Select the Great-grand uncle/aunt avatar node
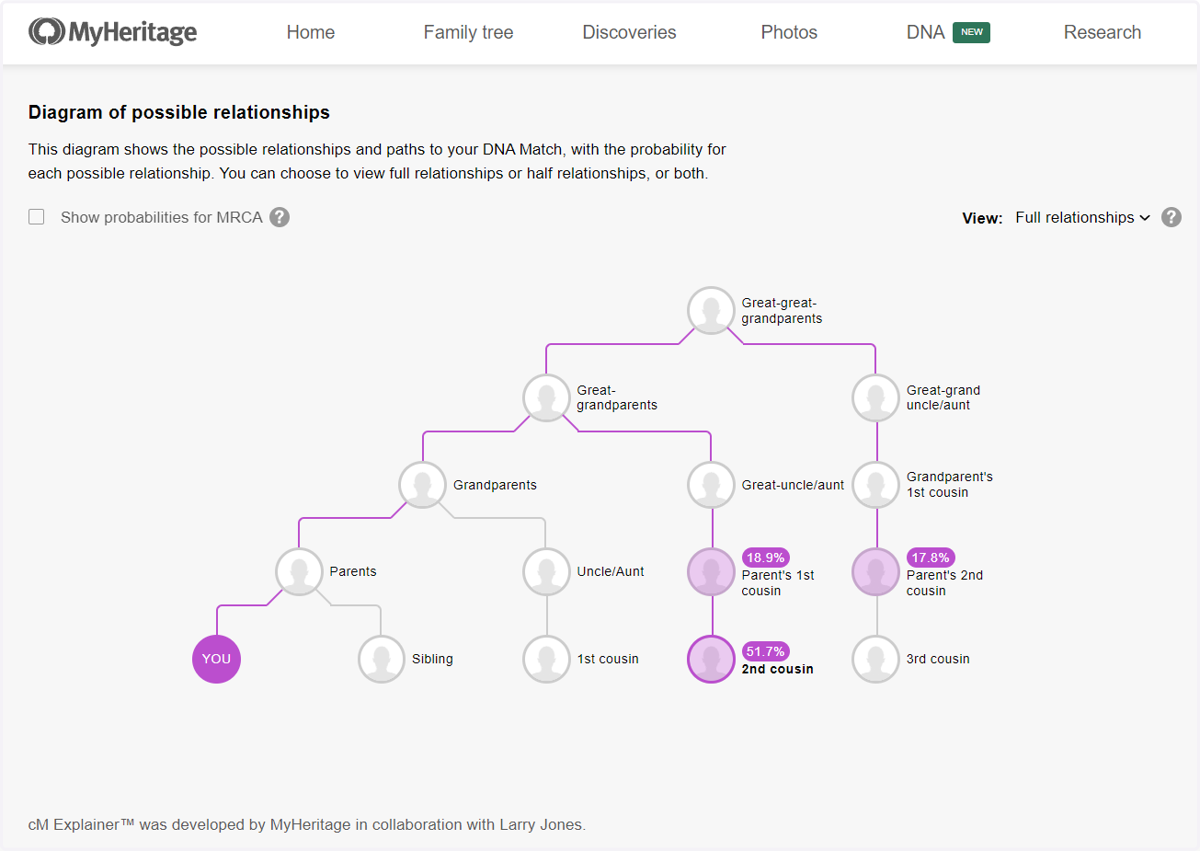 click(x=876, y=398)
